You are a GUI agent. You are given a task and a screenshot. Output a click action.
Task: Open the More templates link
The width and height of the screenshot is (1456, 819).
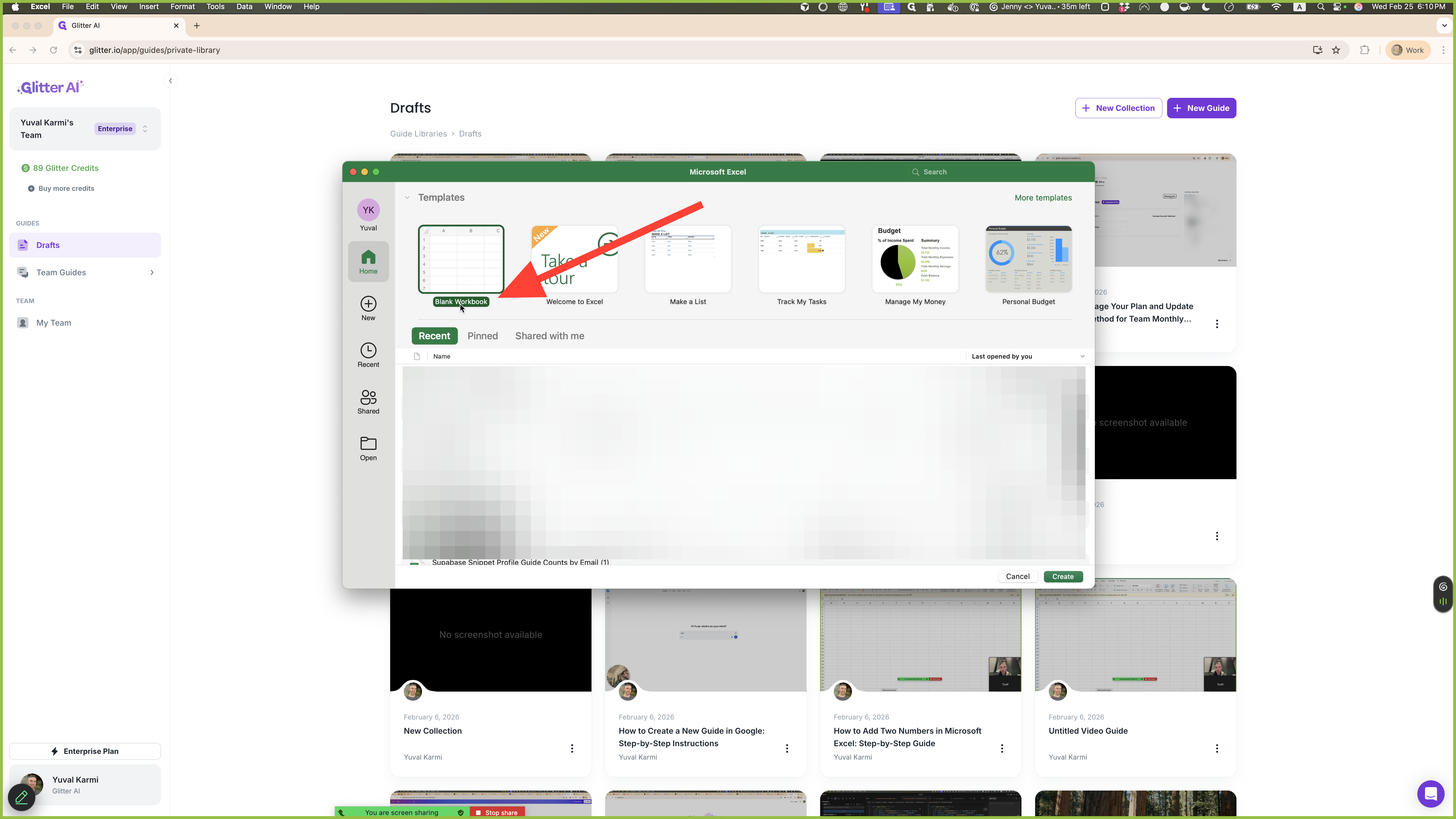1043,198
